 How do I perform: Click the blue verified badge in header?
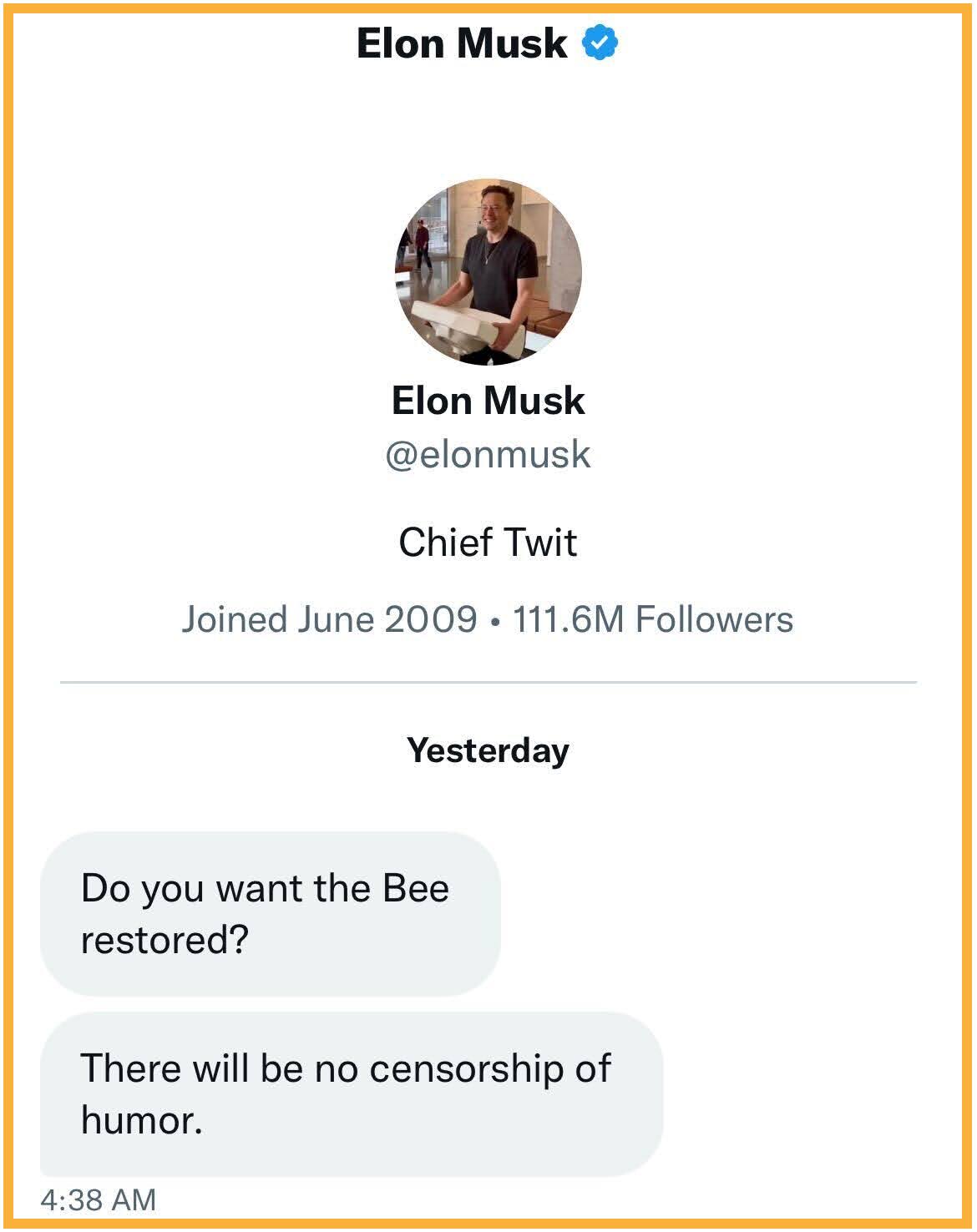(600, 43)
